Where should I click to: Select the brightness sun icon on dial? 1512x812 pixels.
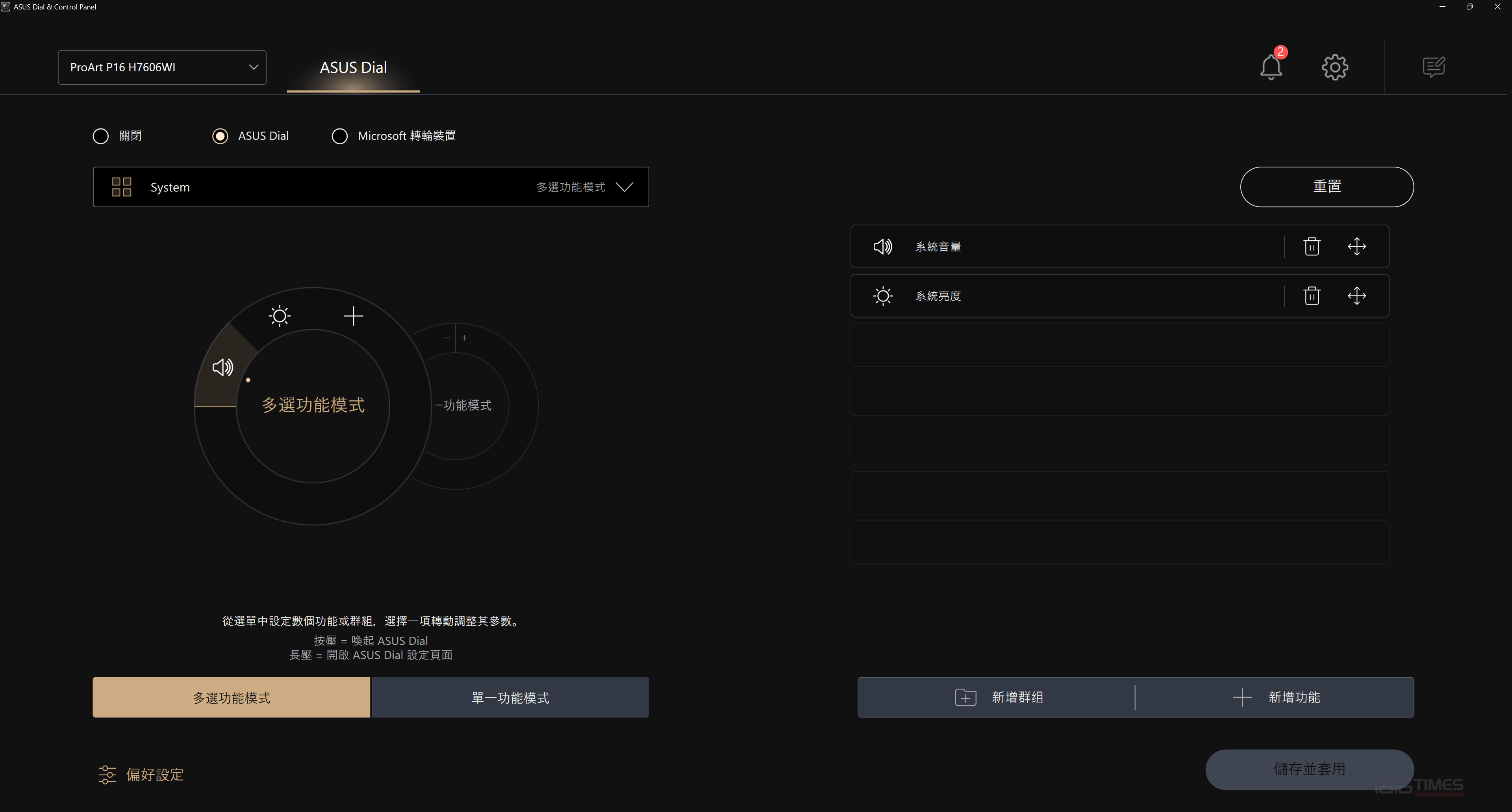[x=280, y=316]
